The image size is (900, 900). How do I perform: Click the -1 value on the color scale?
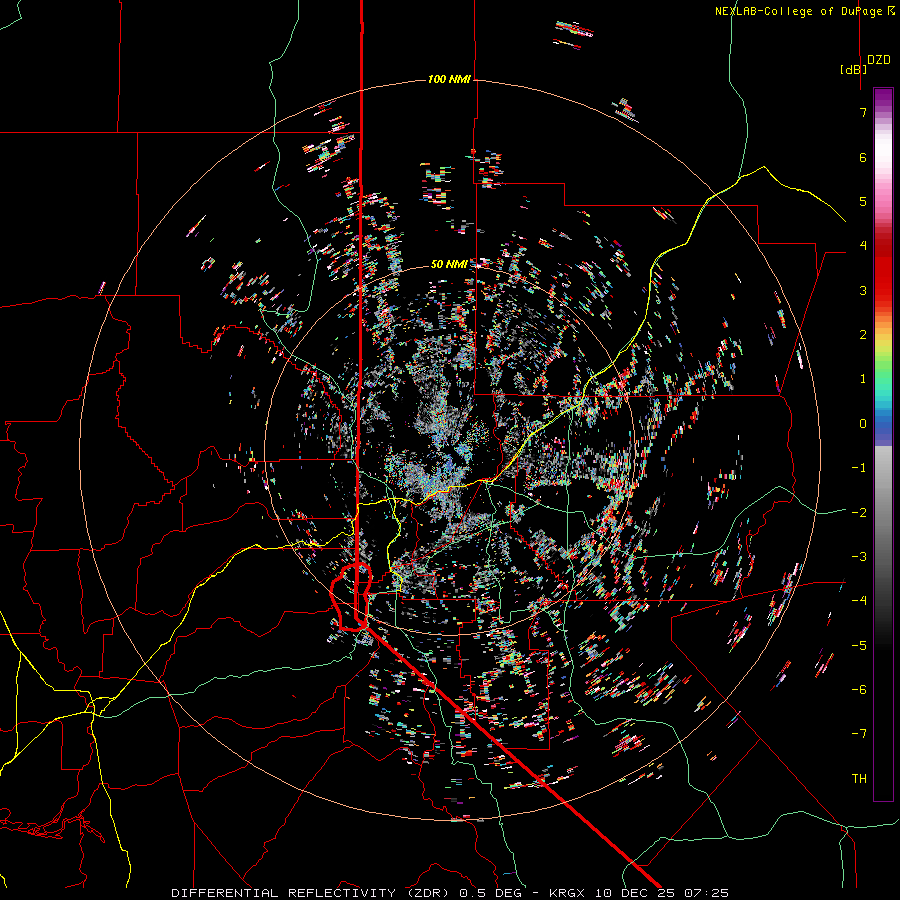[x=859, y=468]
